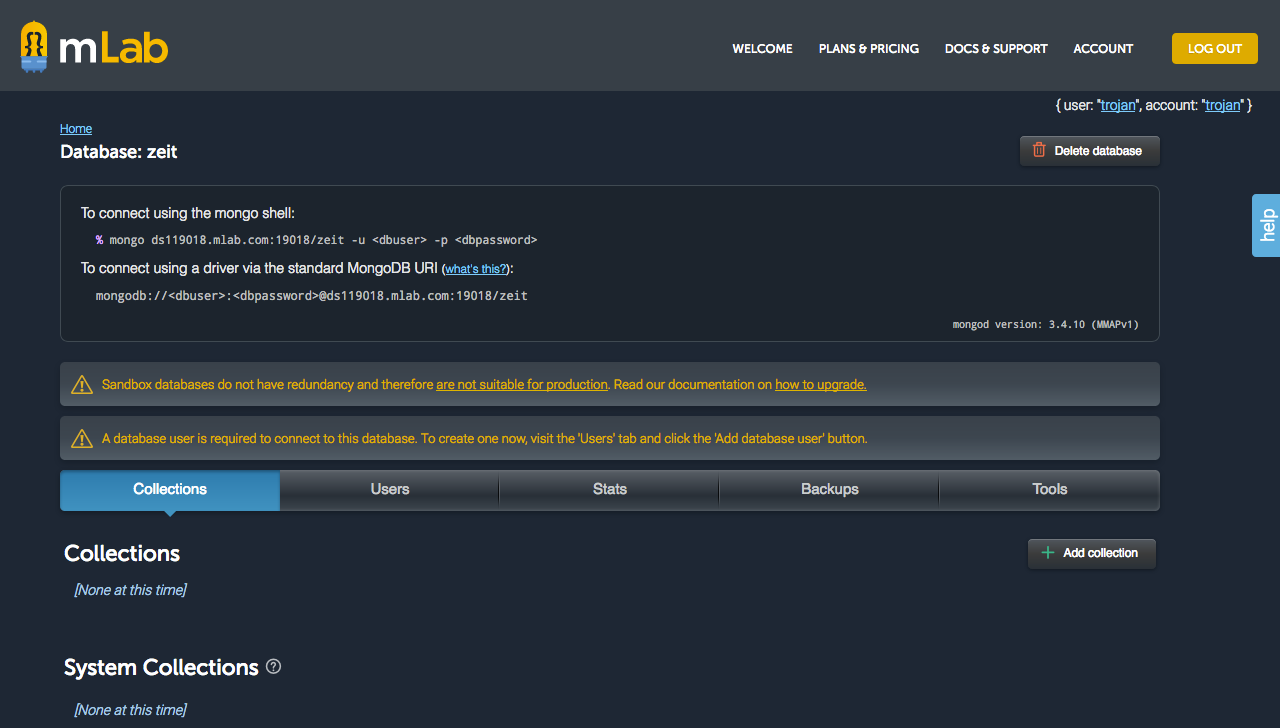Screen dimensions: 1280x728
Task: Open the System Collections help question icon
Action: click(273, 666)
